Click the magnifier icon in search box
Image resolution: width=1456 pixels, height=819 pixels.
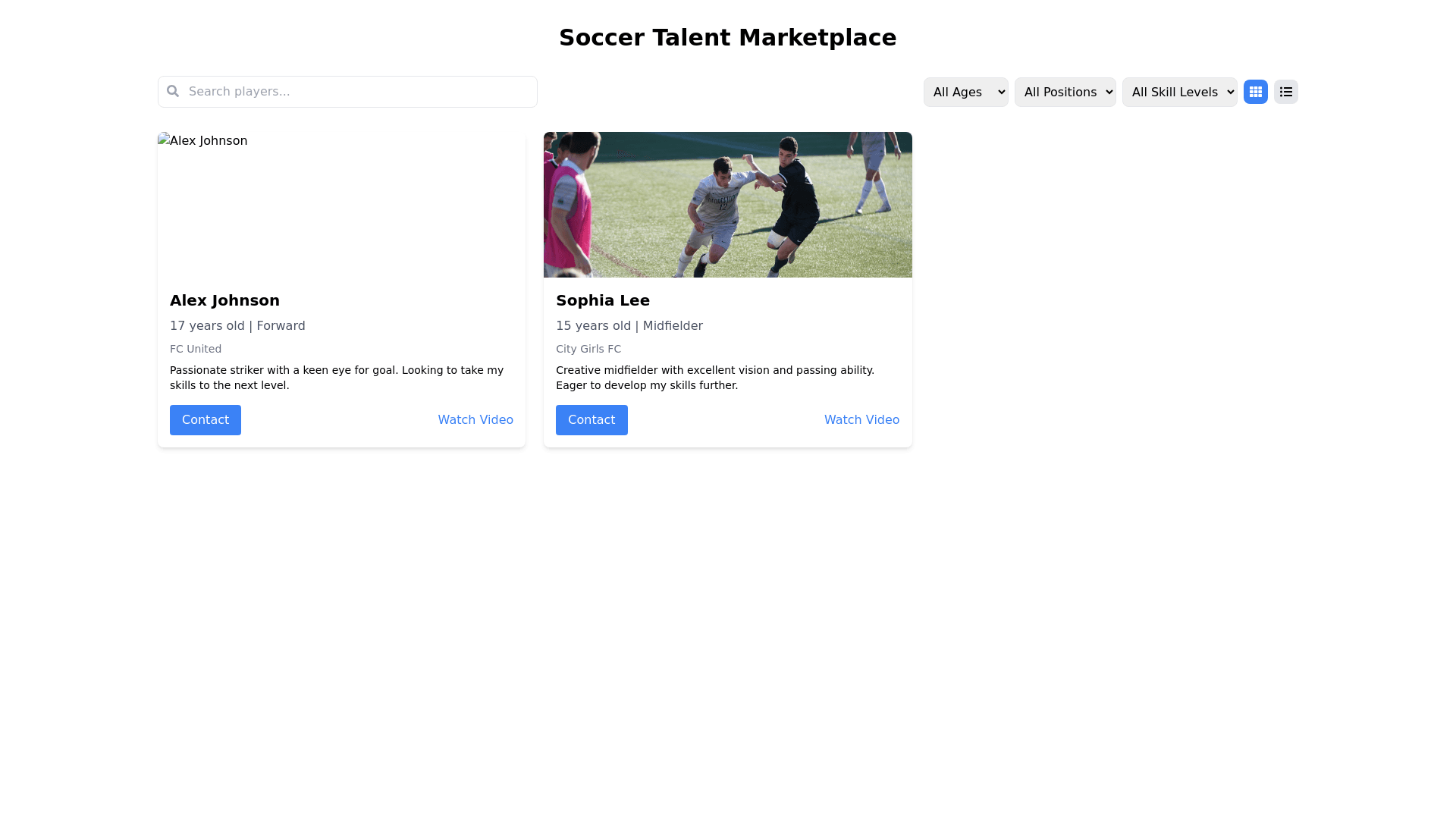[x=173, y=91]
